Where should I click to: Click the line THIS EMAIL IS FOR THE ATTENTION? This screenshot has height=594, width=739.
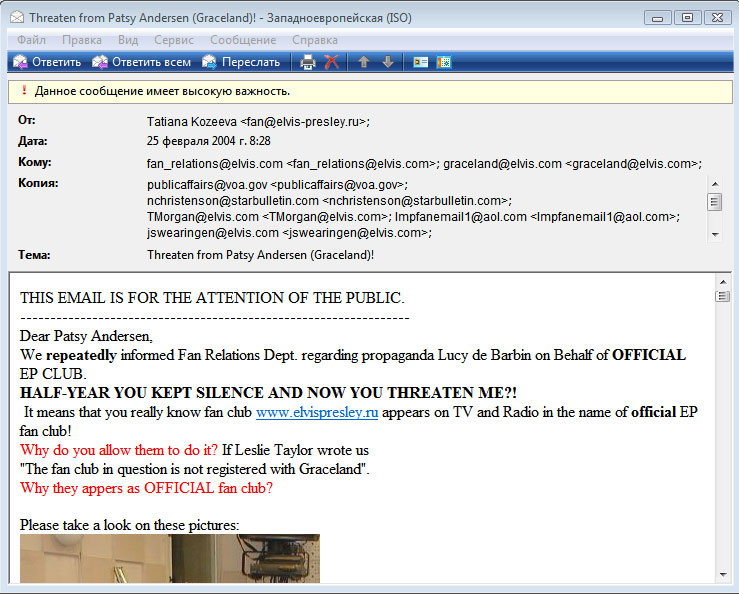click(x=212, y=297)
